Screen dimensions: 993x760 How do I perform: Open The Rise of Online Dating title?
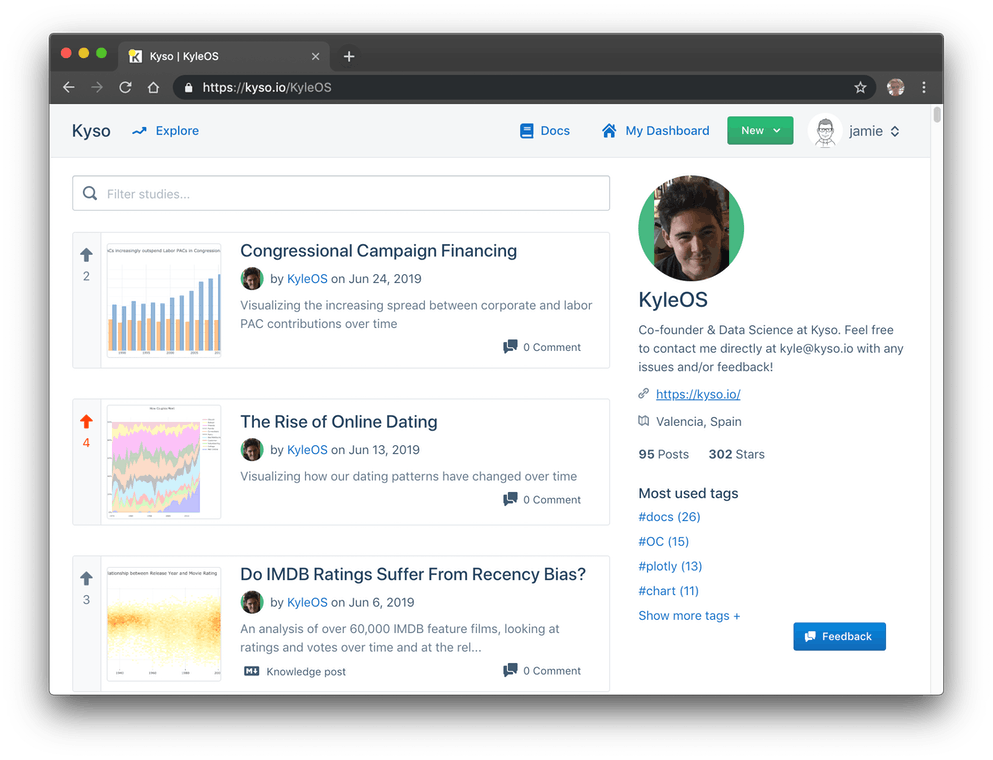(x=339, y=422)
